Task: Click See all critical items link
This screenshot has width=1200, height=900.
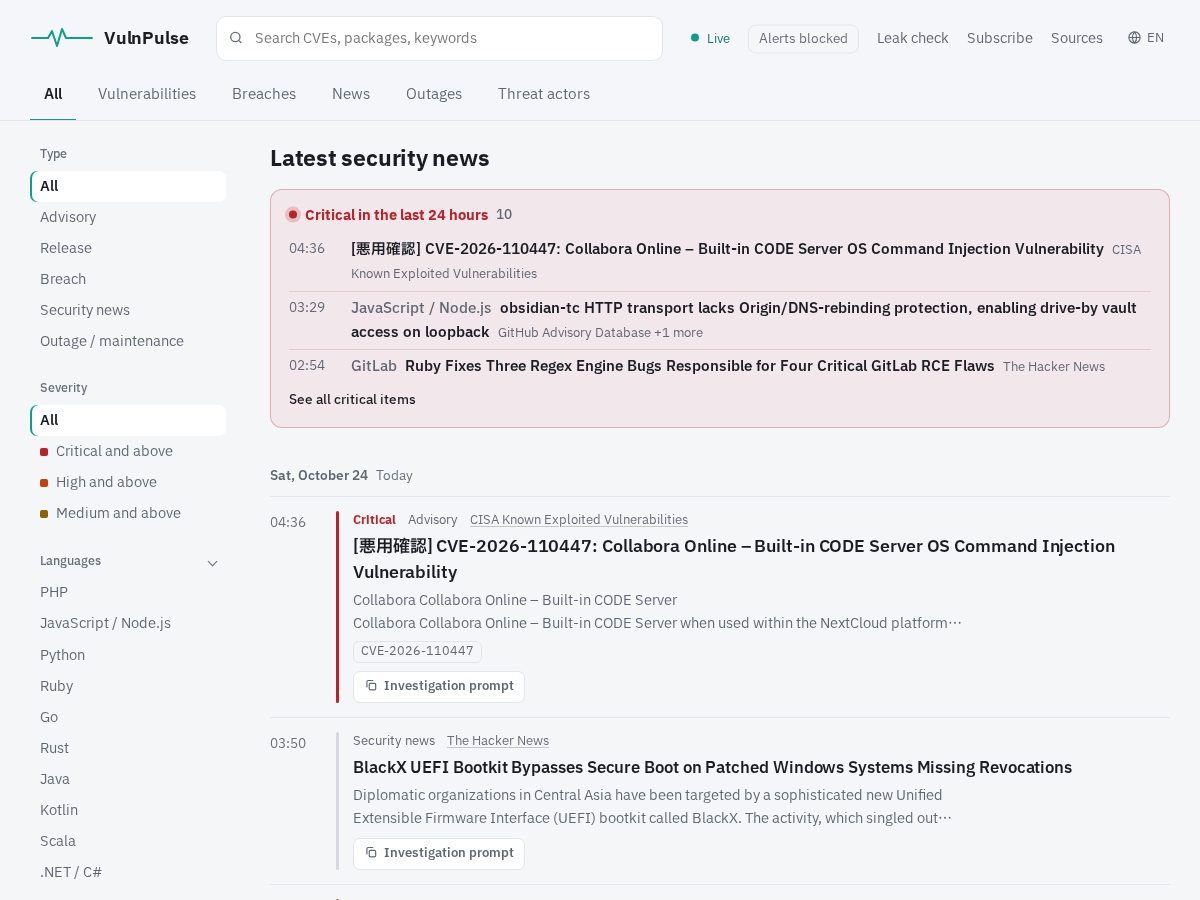Action: [352, 400]
